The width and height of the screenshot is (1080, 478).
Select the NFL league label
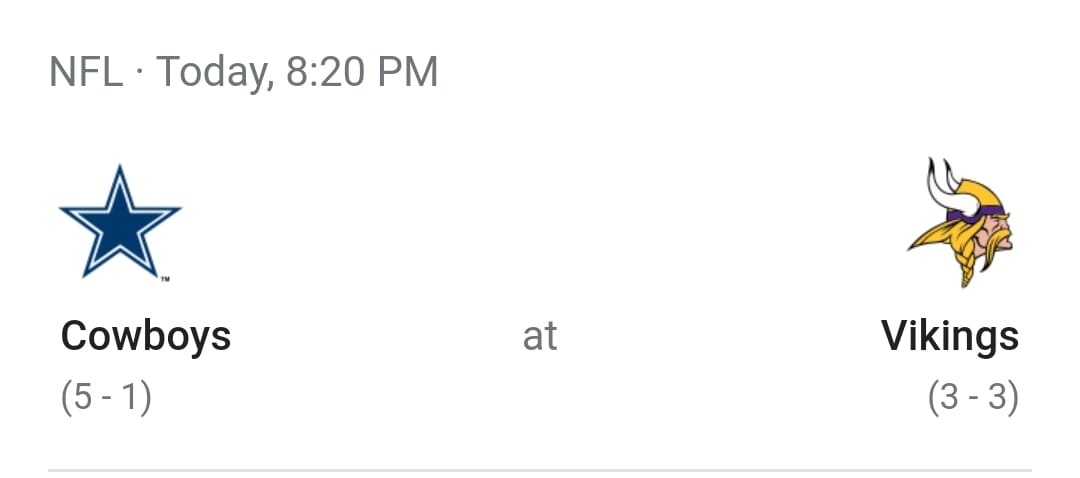tap(86, 73)
